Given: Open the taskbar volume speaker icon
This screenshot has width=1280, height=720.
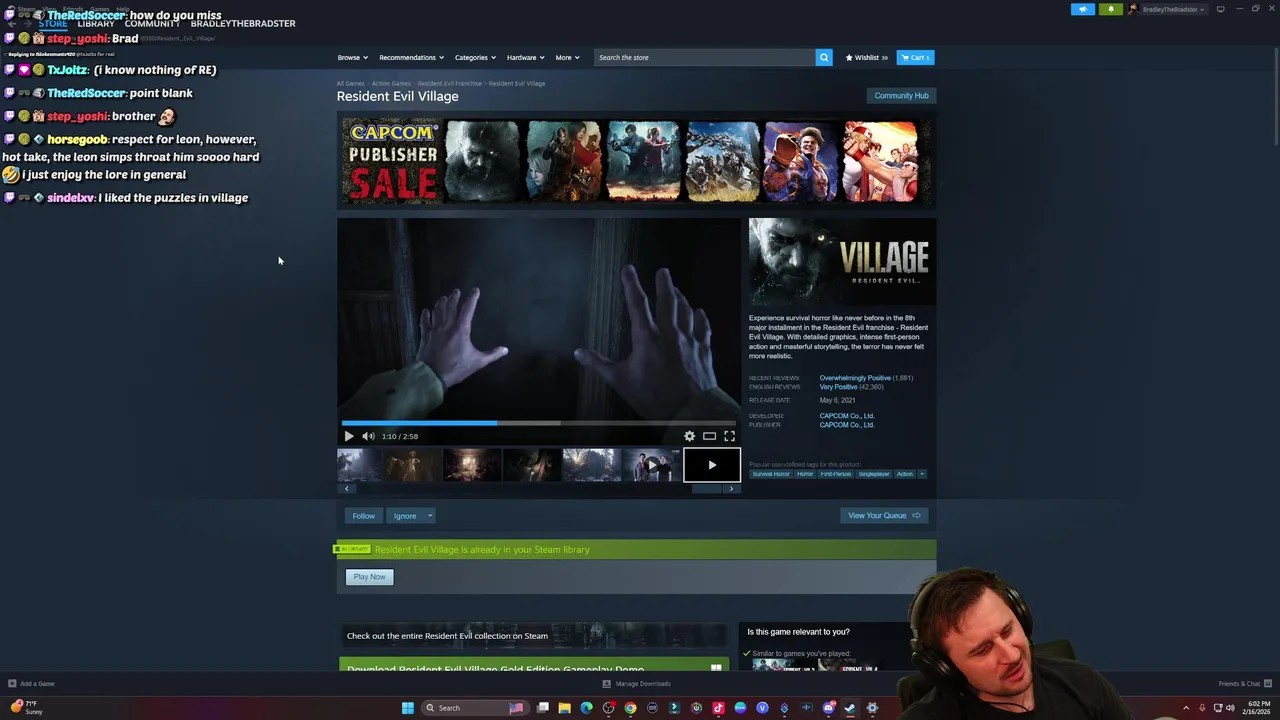Looking at the screenshot, I should 1230,708.
